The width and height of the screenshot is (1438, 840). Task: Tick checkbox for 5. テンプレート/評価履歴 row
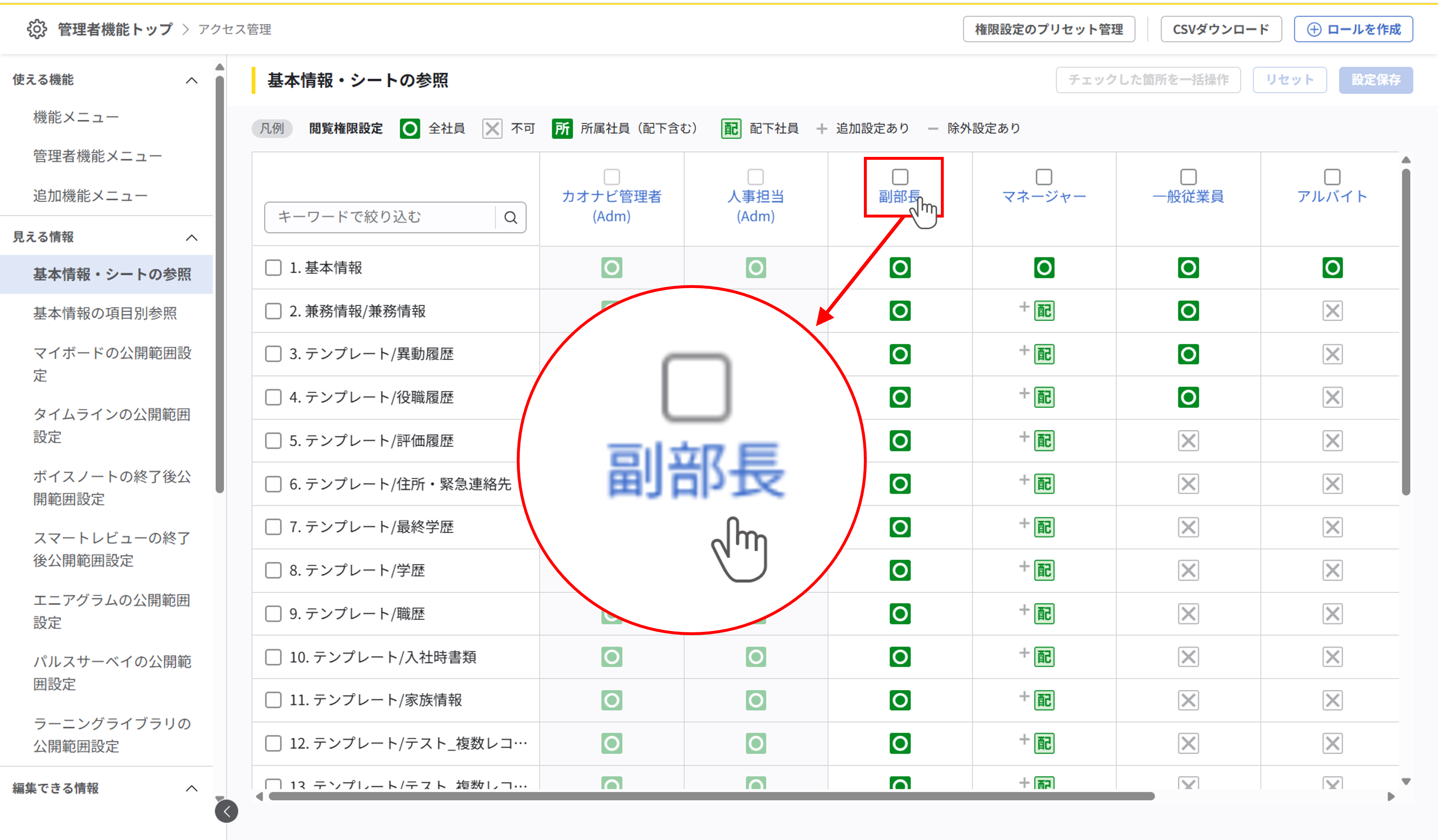click(273, 441)
